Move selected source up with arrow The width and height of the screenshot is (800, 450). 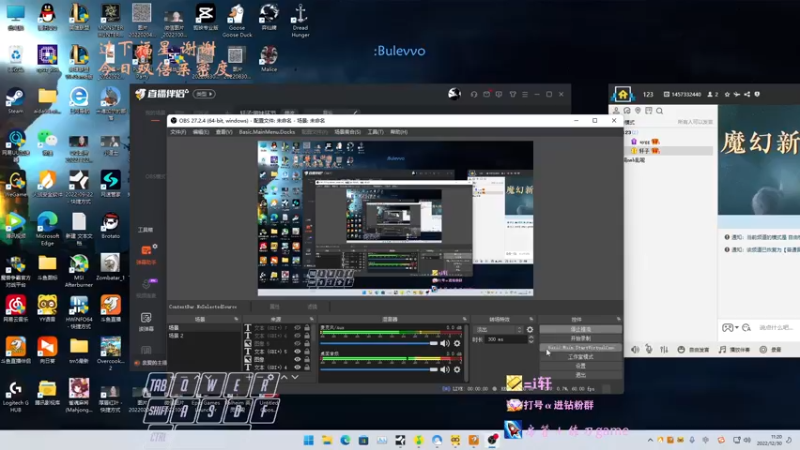[x=284, y=377]
